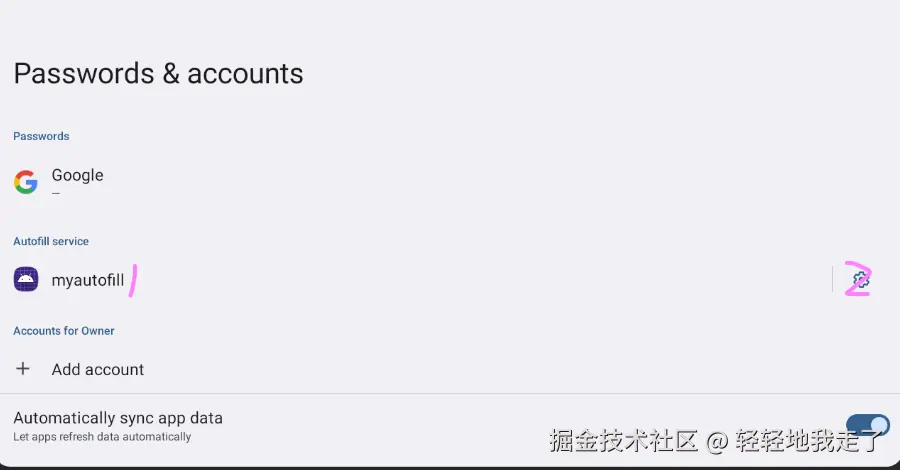
Task: Open myautofill settings via the gear icon
Action: pyautogui.click(x=860, y=280)
